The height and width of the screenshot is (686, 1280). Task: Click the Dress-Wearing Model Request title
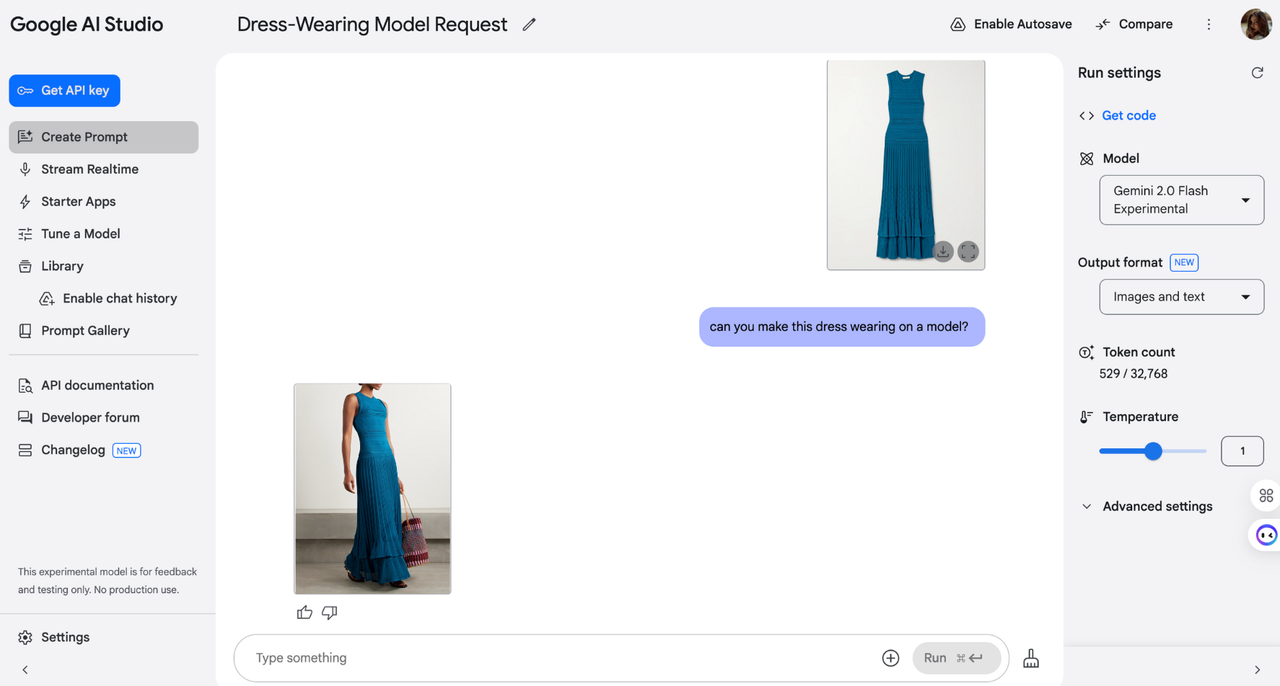click(x=372, y=24)
